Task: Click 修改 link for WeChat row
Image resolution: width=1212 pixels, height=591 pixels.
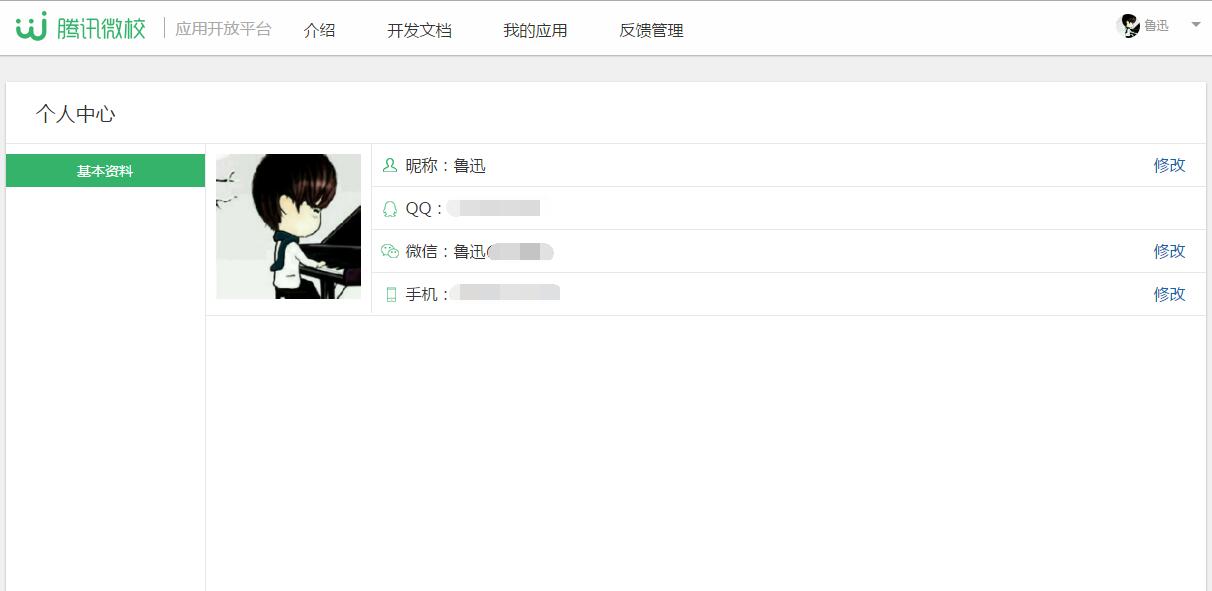Action: [x=1170, y=251]
